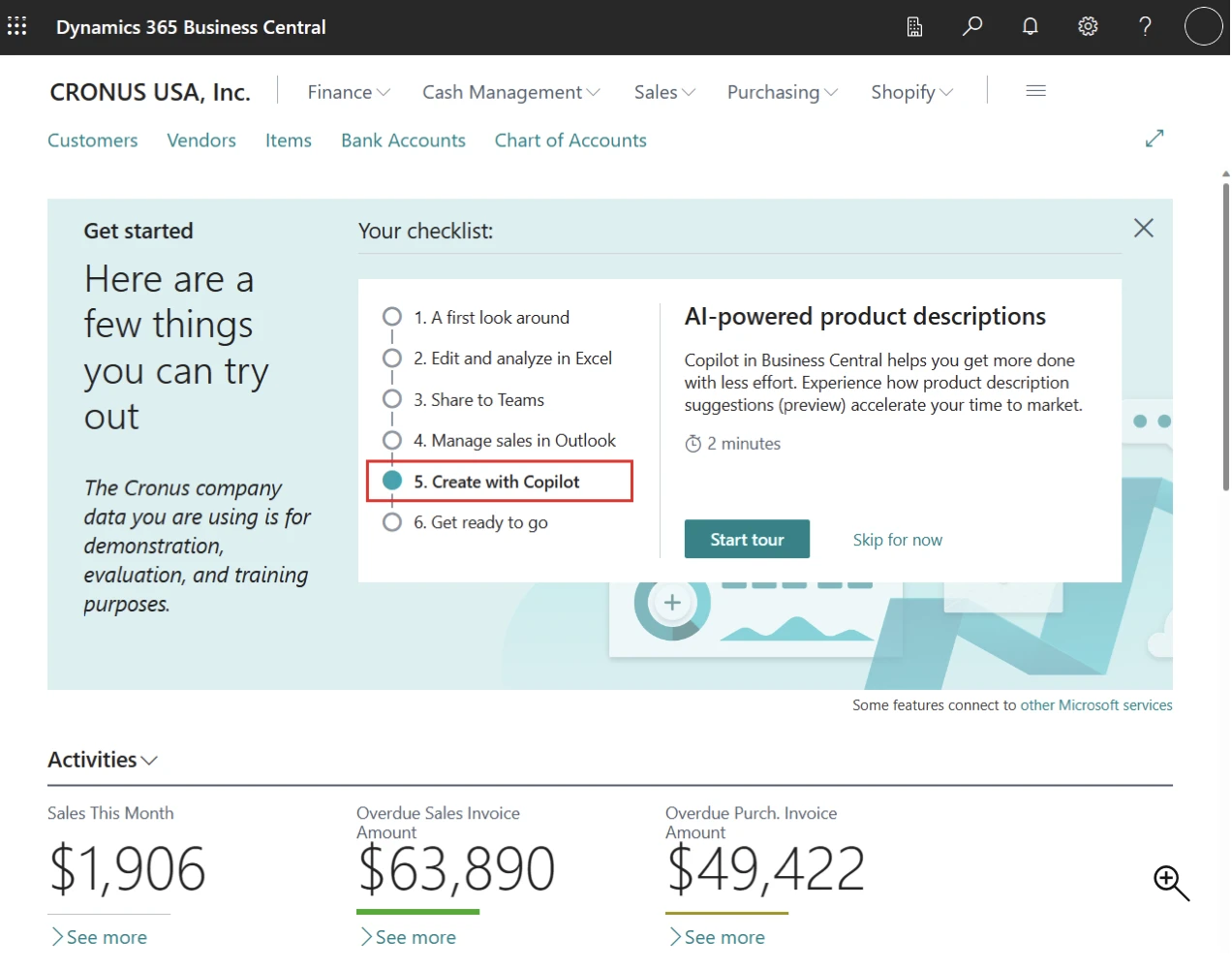
Task: Open the Vendors page link
Action: click(201, 141)
